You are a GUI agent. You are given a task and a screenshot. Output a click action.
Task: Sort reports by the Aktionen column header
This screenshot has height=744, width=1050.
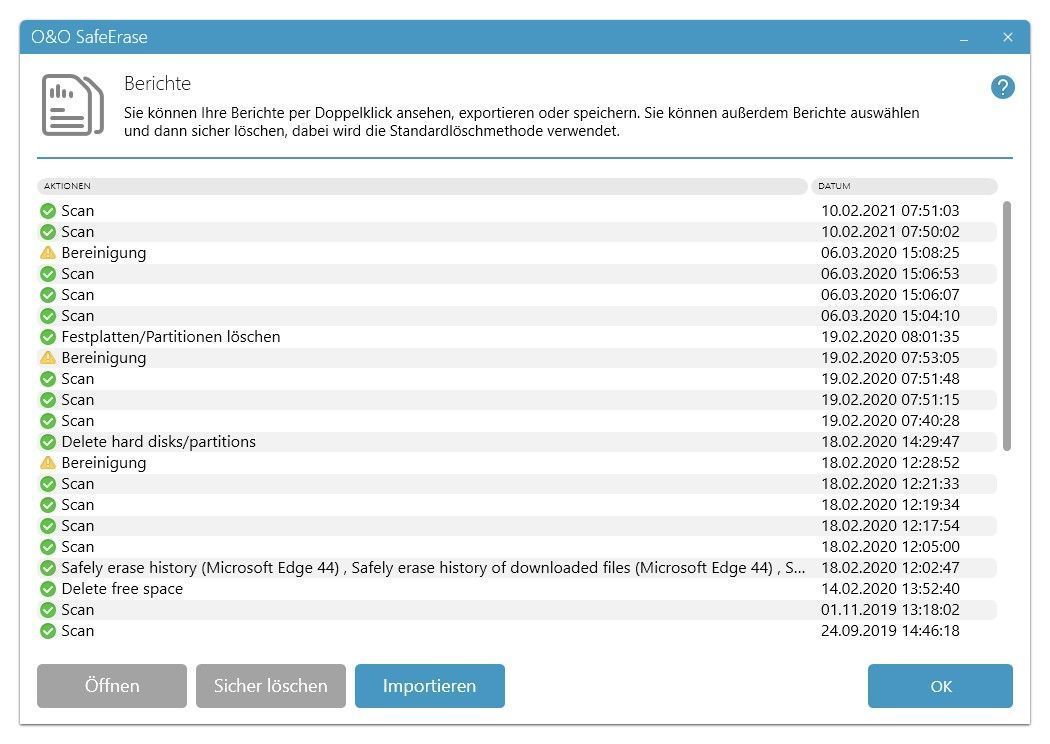[x=421, y=186]
